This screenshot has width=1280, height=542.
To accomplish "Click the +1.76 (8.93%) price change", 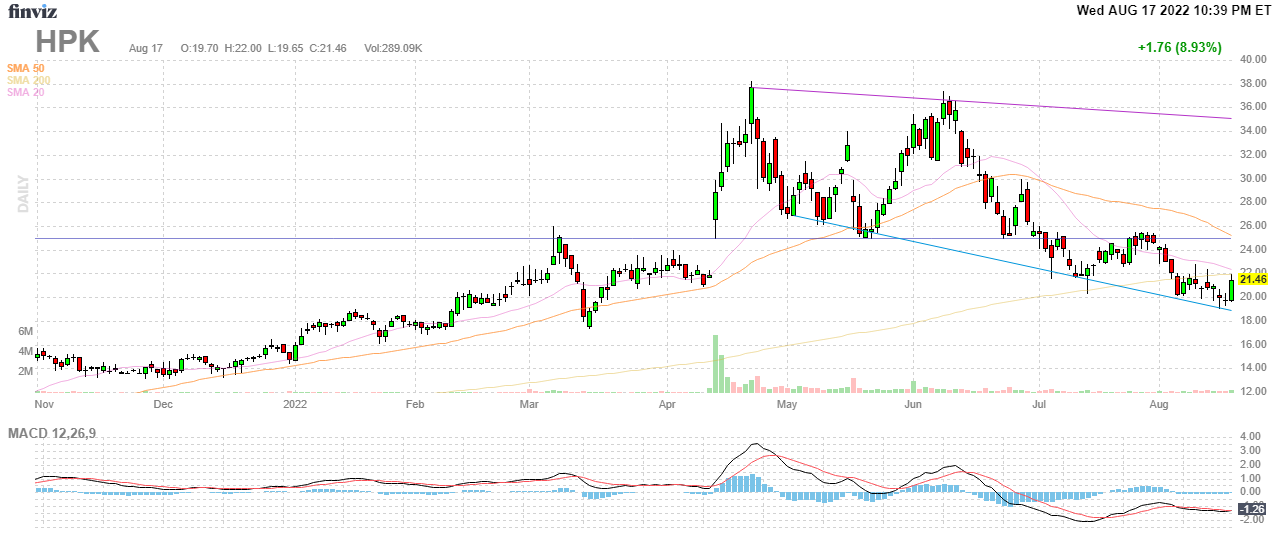I will (x=1179, y=47).
